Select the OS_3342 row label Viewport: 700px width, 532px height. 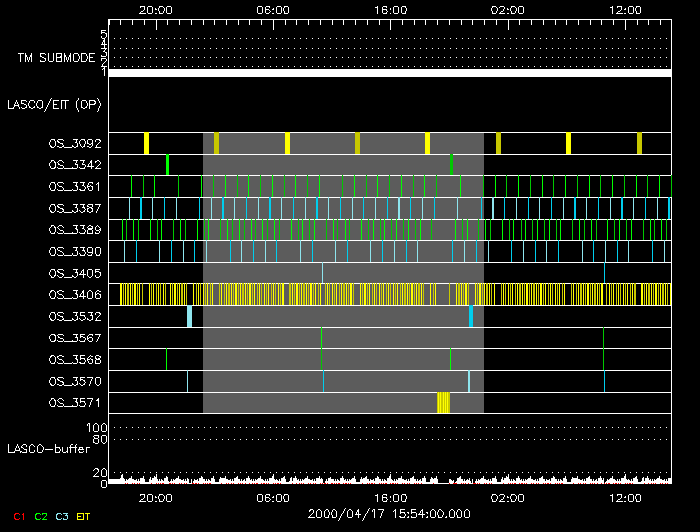coord(74,164)
